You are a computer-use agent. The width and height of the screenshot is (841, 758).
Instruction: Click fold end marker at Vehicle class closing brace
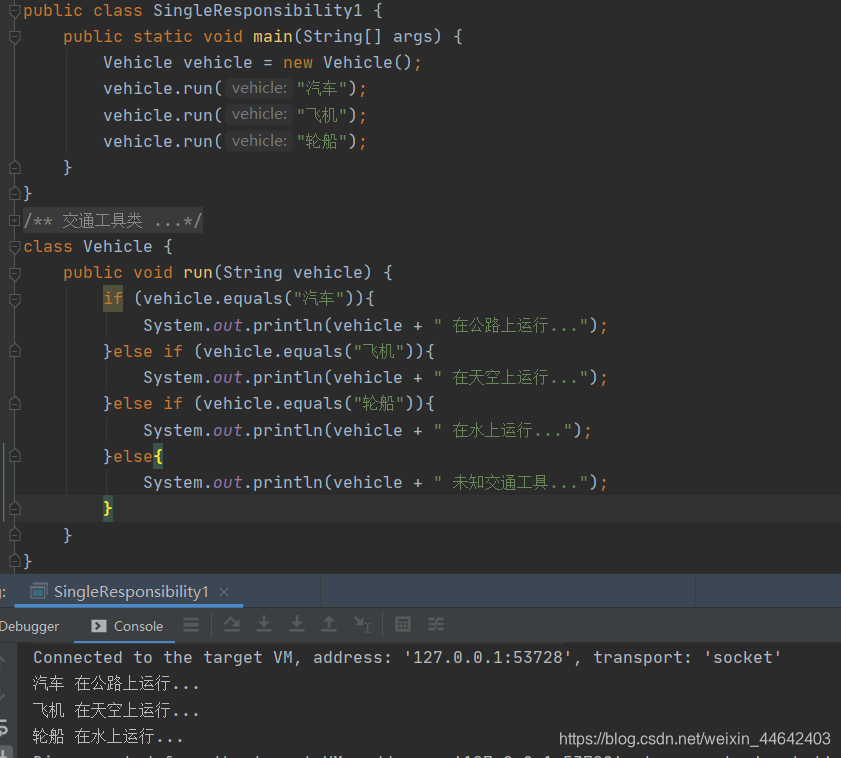point(15,561)
